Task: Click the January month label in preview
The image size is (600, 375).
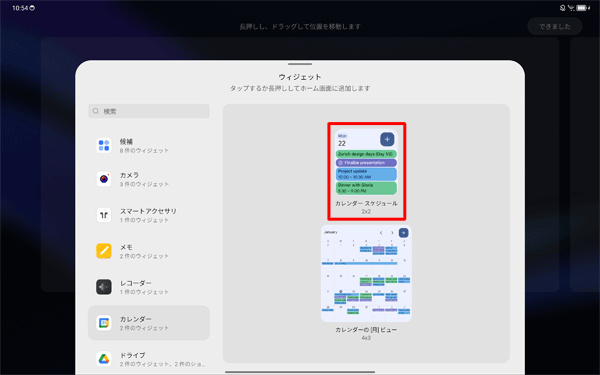Action: coord(331,232)
